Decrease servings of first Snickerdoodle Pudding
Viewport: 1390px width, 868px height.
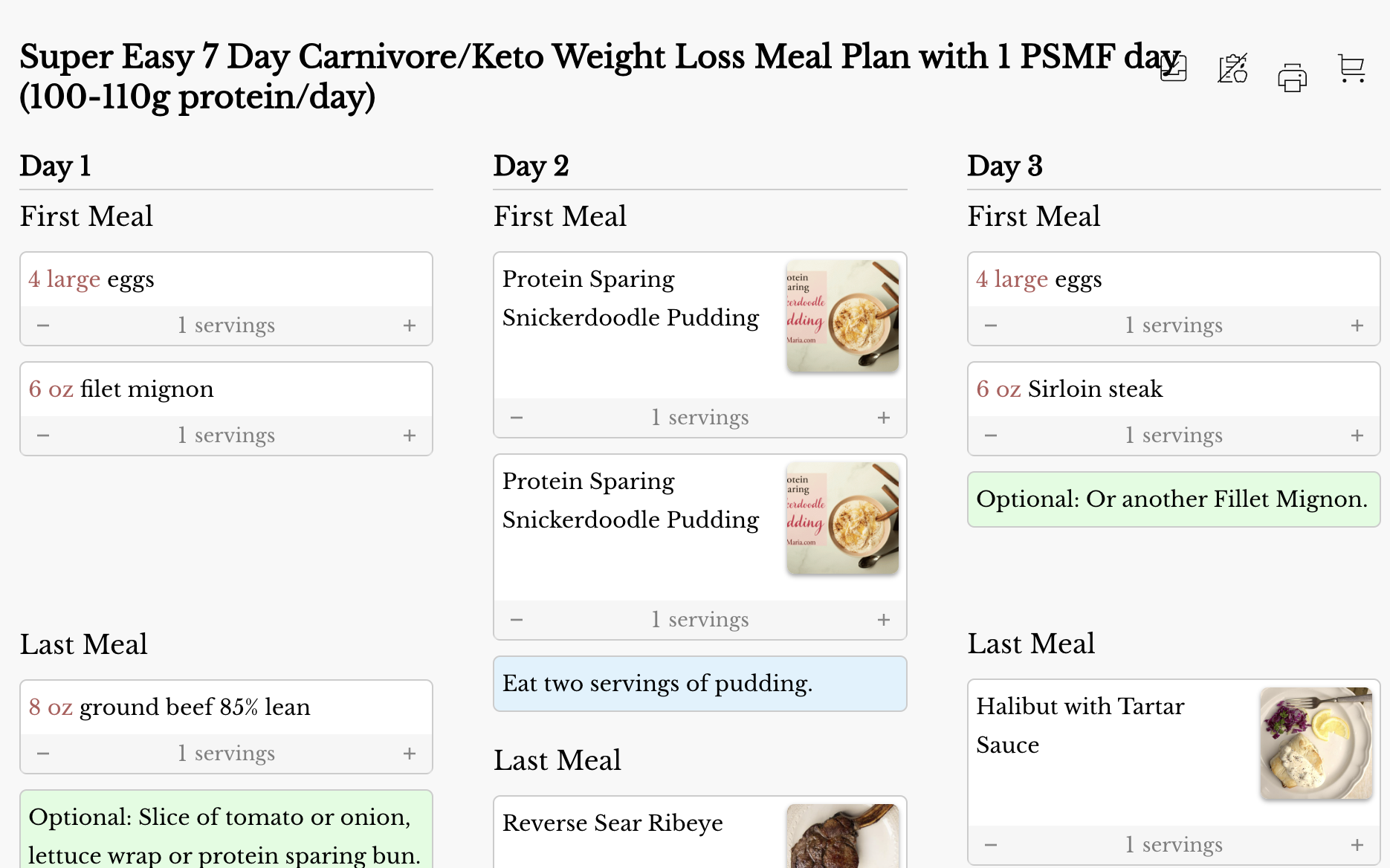point(517,418)
